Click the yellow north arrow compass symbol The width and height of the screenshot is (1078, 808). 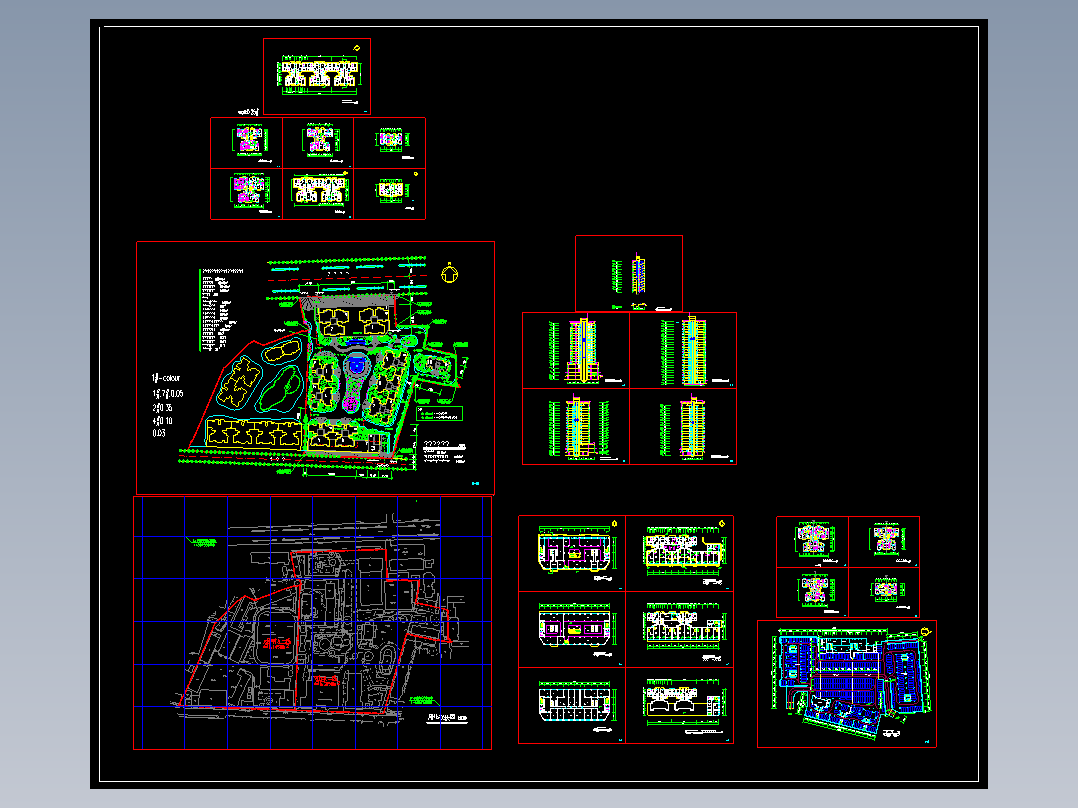[x=449, y=273]
